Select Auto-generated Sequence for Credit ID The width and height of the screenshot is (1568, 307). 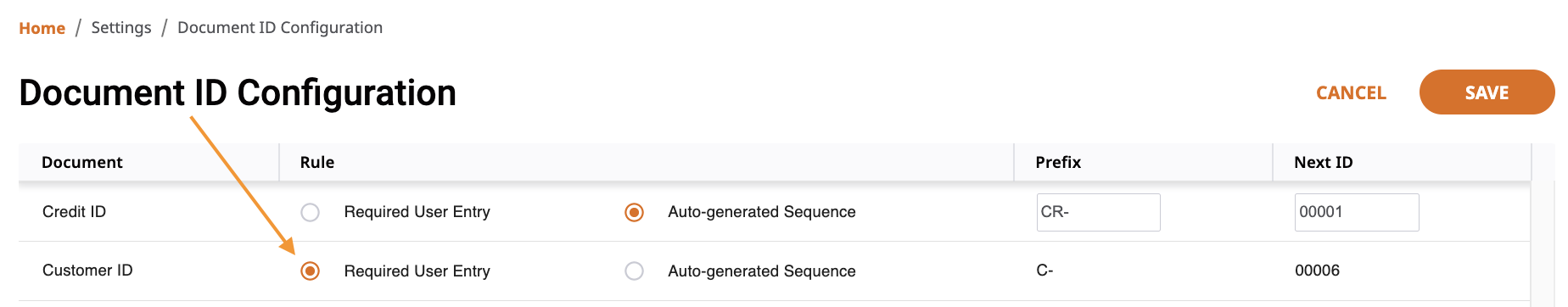pos(634,212)
